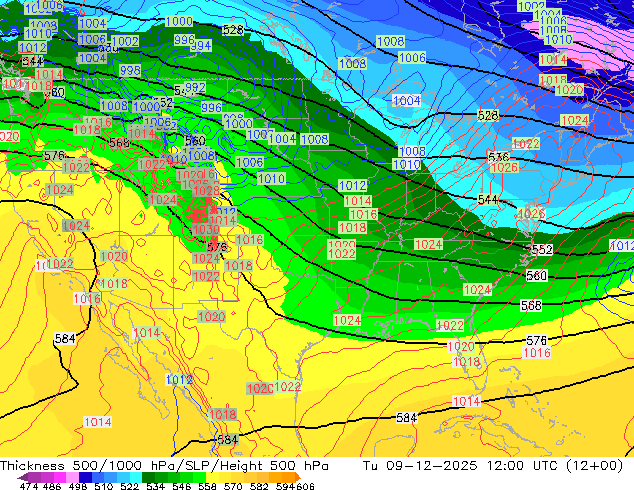Click the 606 legend value

point(305,486)
